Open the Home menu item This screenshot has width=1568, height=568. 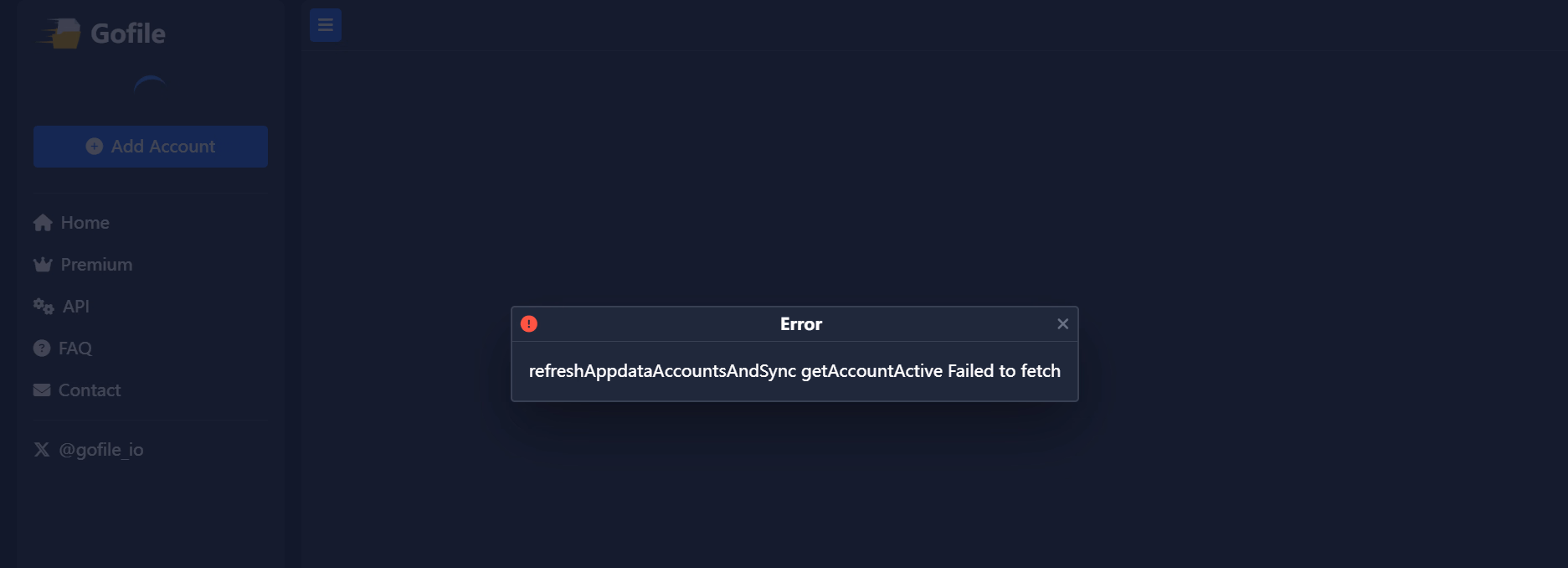click(x=85, y=223)
